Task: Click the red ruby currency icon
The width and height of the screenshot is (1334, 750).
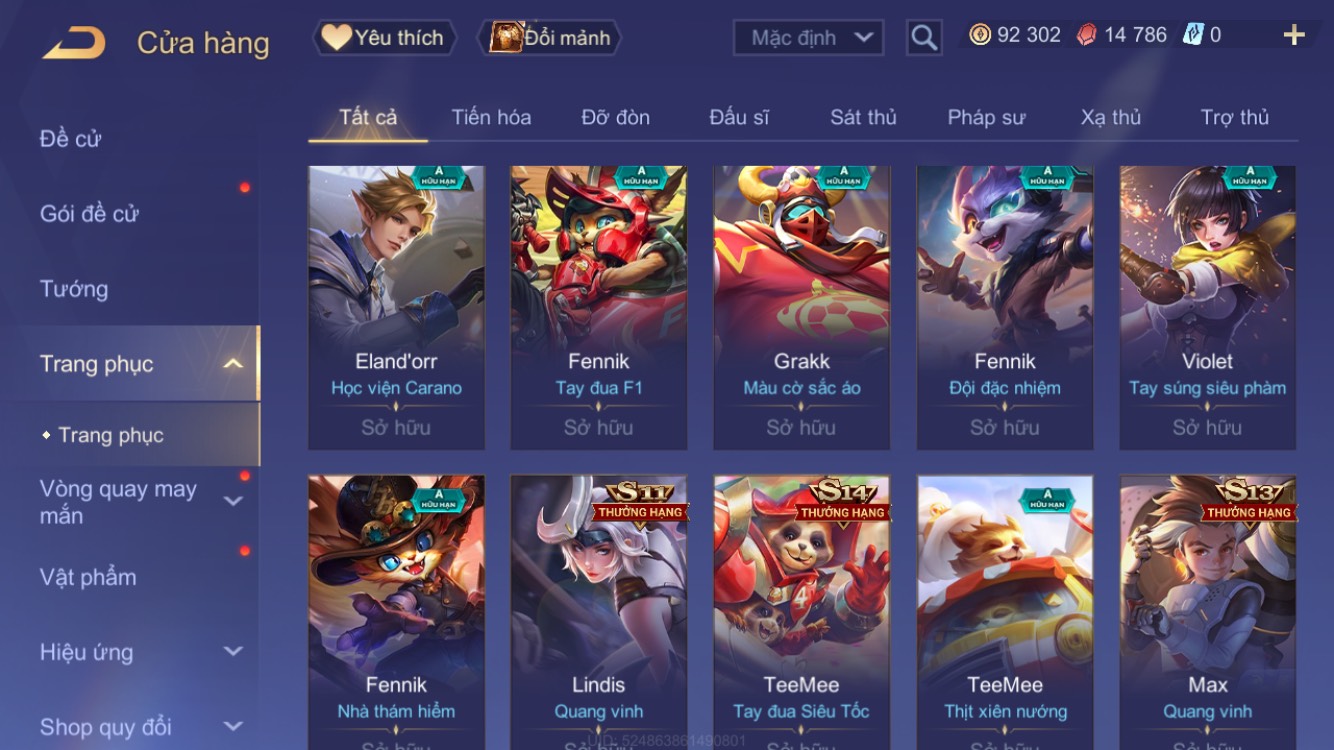Action: (1087, 35)
